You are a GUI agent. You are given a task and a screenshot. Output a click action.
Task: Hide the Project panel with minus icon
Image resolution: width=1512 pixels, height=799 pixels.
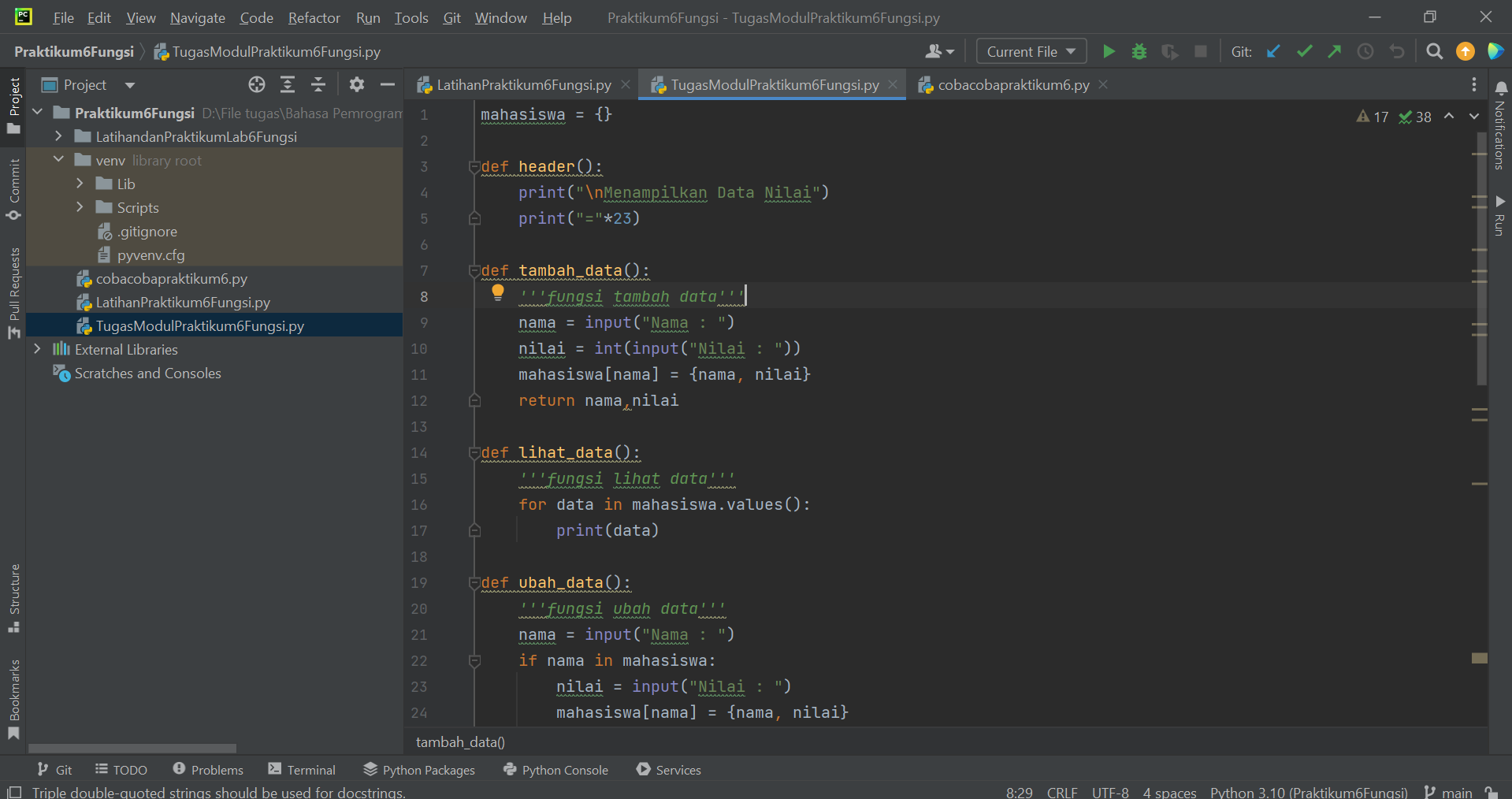388,85
